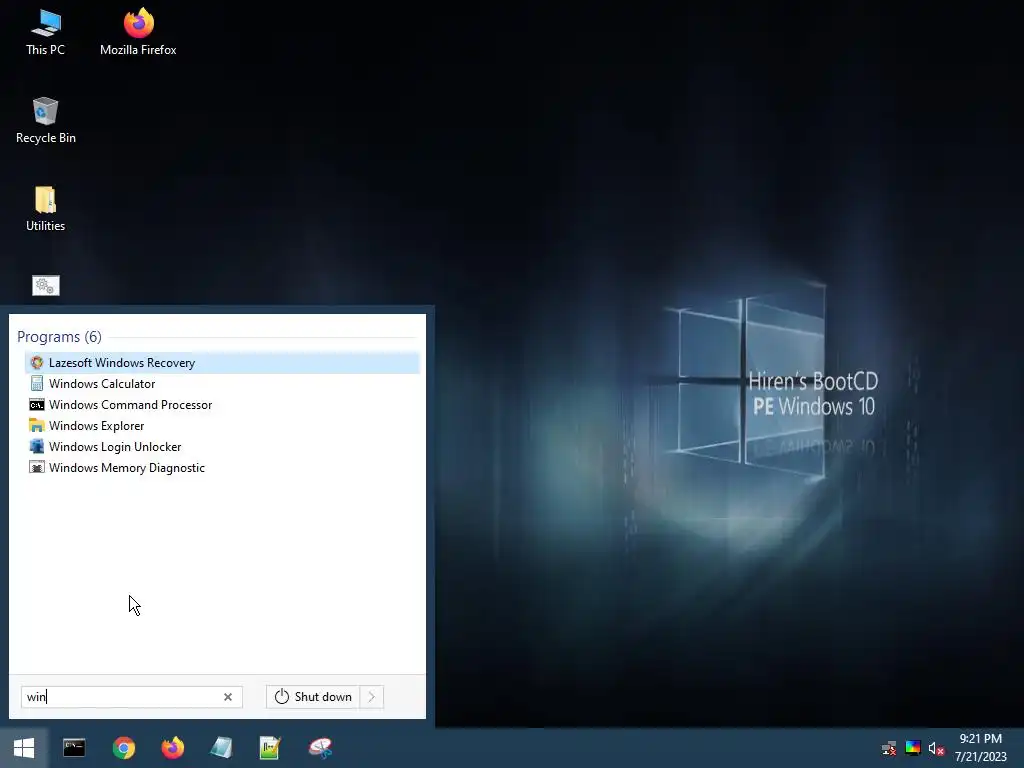Click the Command Processor icon in results

[37, 405]
